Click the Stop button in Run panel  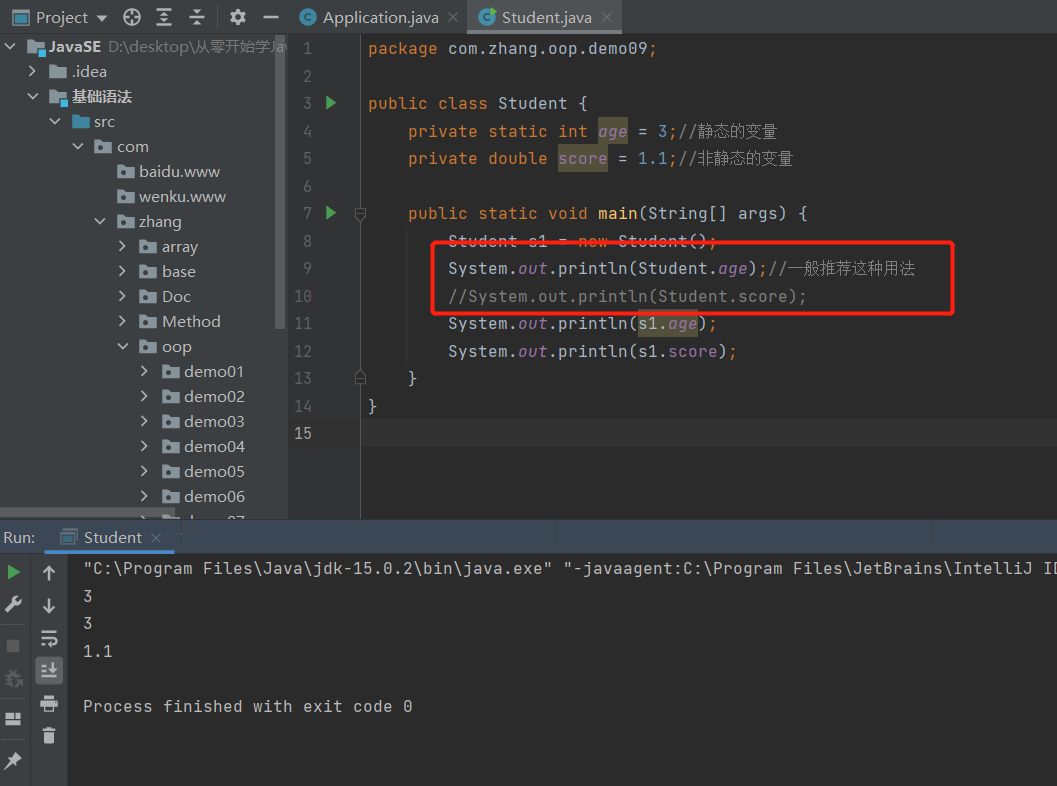click(x=13, y=646)
